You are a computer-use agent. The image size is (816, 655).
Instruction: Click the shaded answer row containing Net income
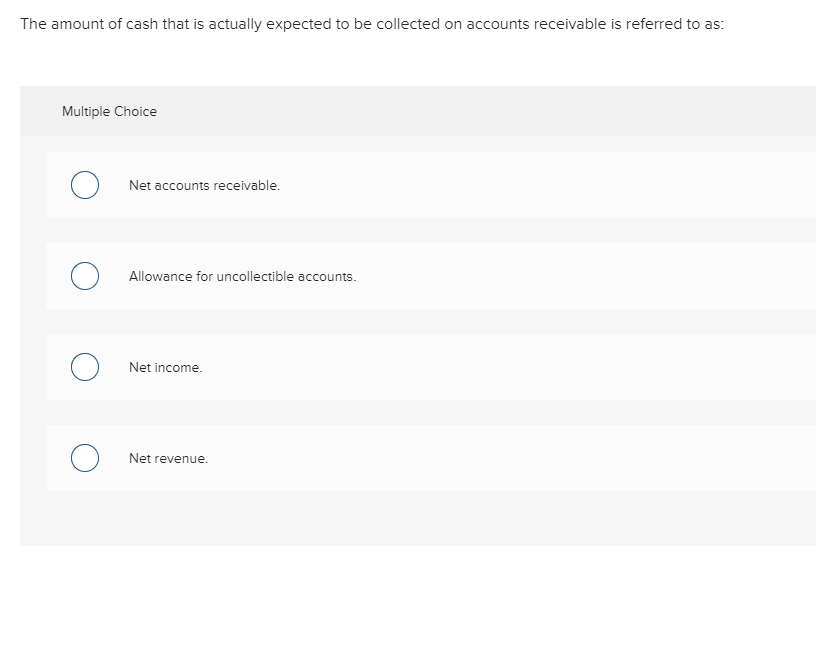pos(400,367)
